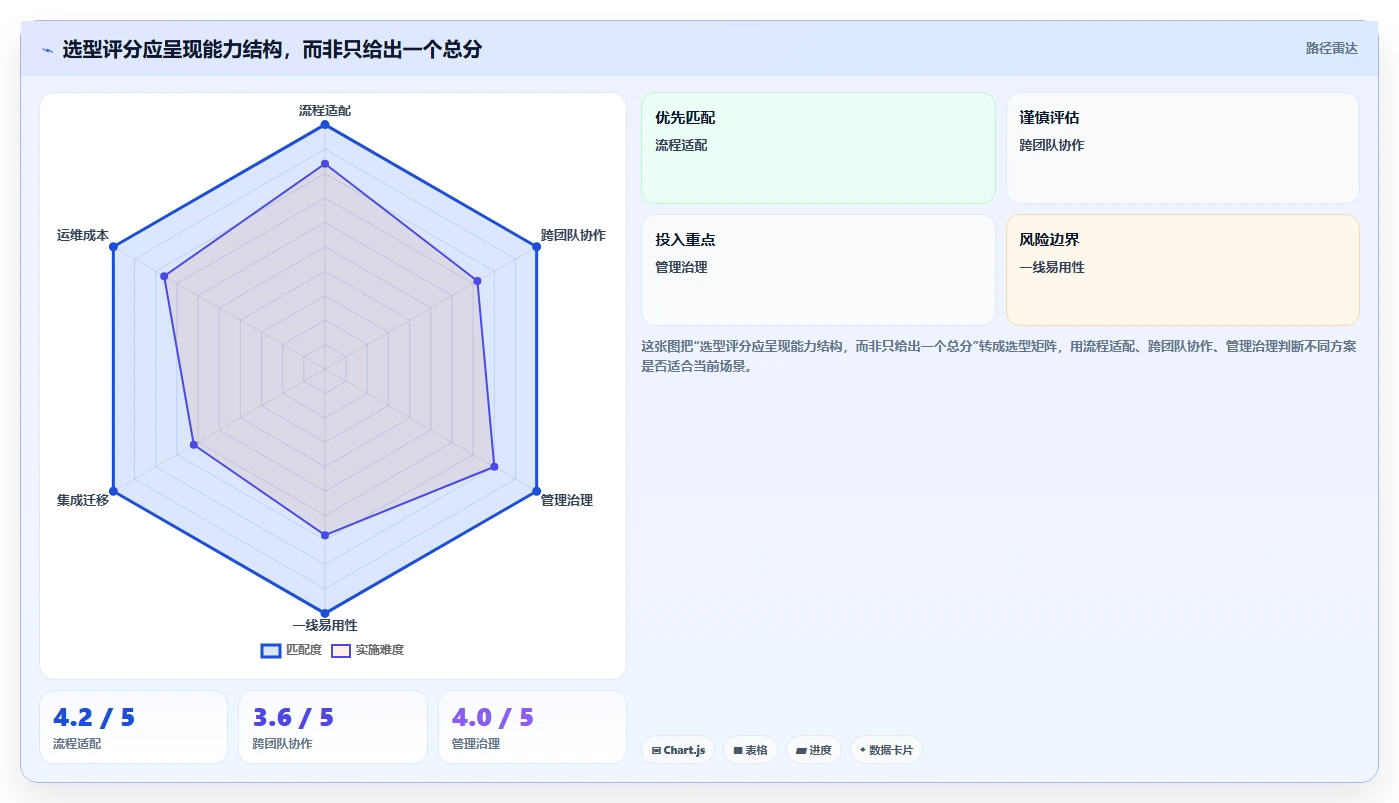The image size is (1399, 803).
Task: Click inner 实施难度 point on 跨团队协作 axis
Action: click(x=478, y=281)
